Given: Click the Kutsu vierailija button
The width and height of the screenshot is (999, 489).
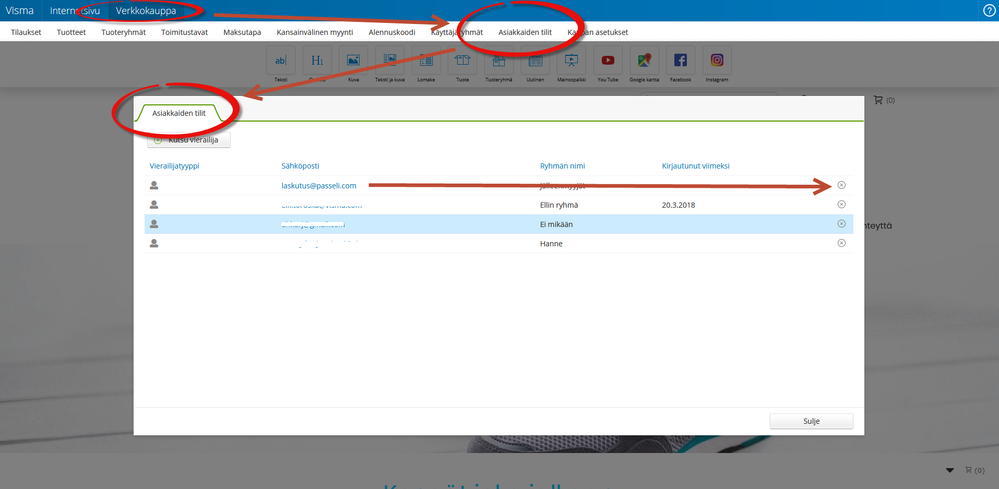Looking at the screenshot, I should pos(189,139).
